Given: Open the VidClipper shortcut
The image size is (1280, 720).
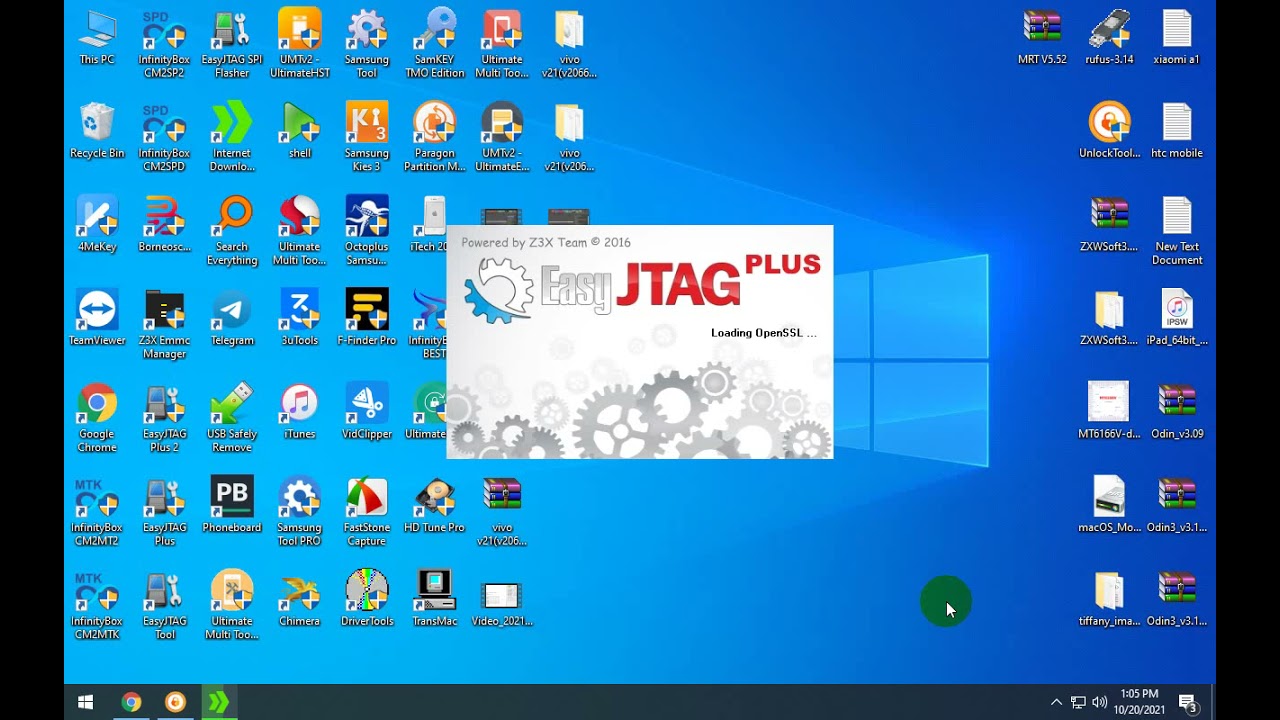Looking at the screenshot, I should [x=367, y=412].
